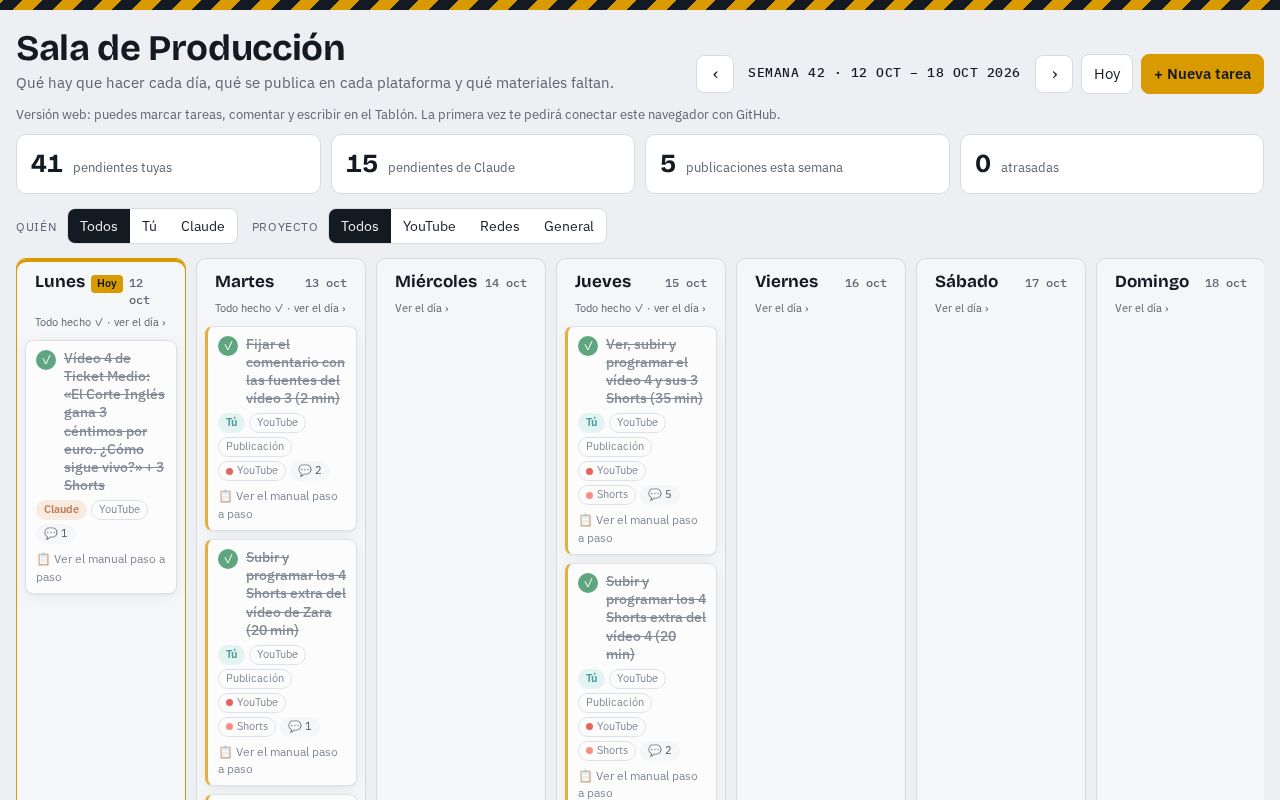Go to the next week arrow
1280x800 pixels.
tap(1054, 74)
